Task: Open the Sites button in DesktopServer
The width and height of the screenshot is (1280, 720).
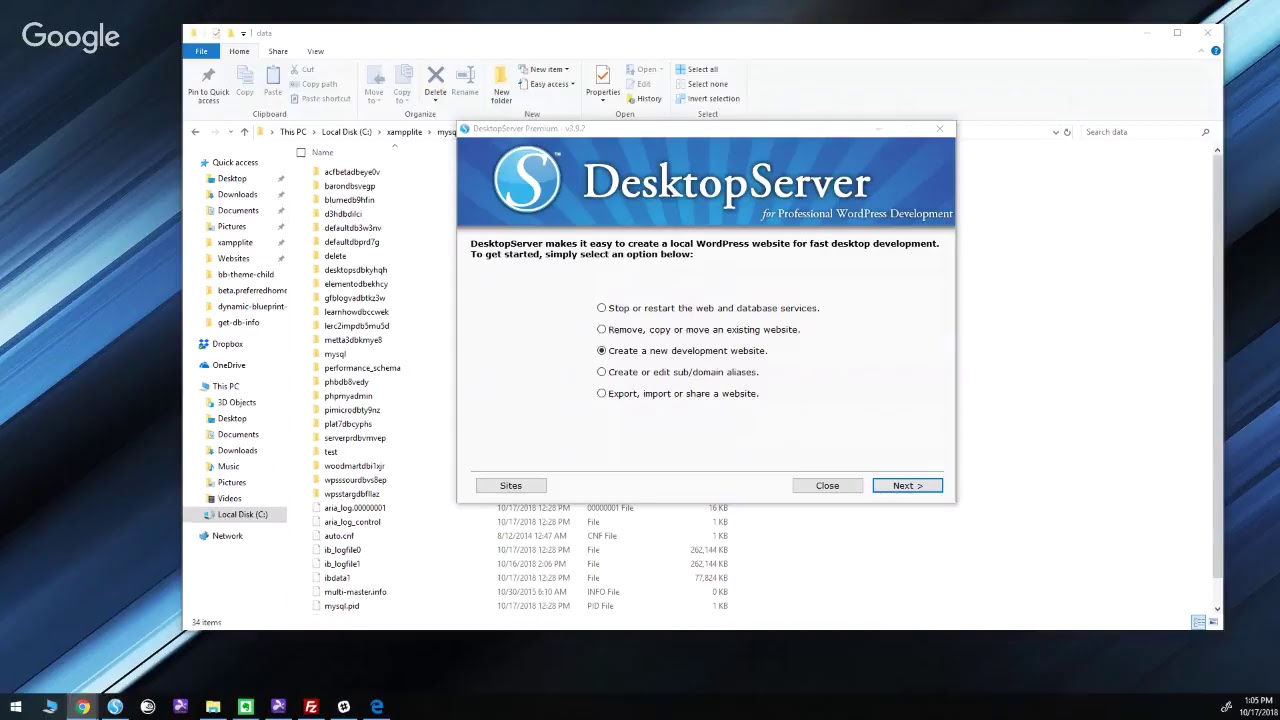Action: click(510, 486)
